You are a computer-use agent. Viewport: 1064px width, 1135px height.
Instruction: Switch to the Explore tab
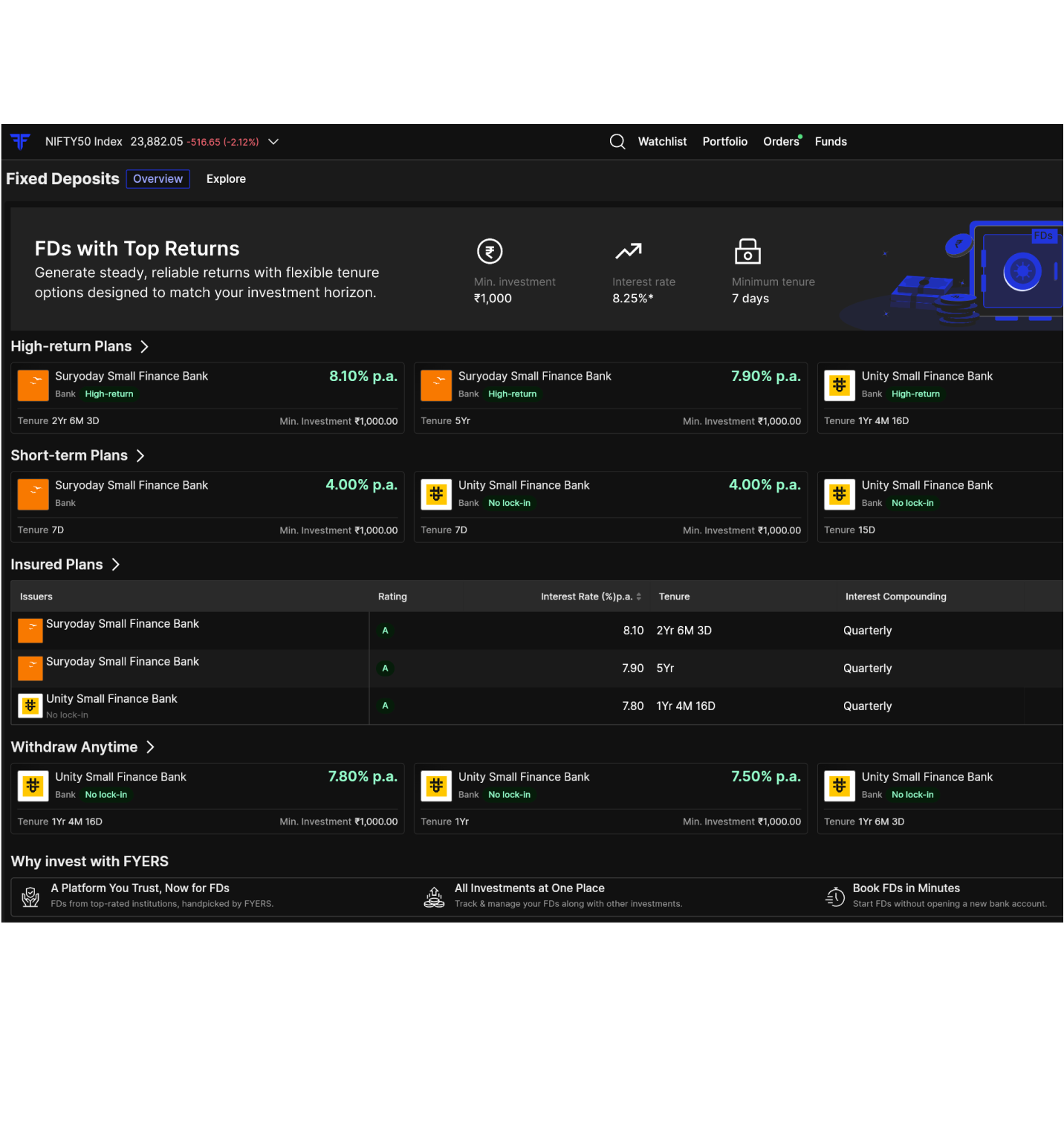click(226, 179)
